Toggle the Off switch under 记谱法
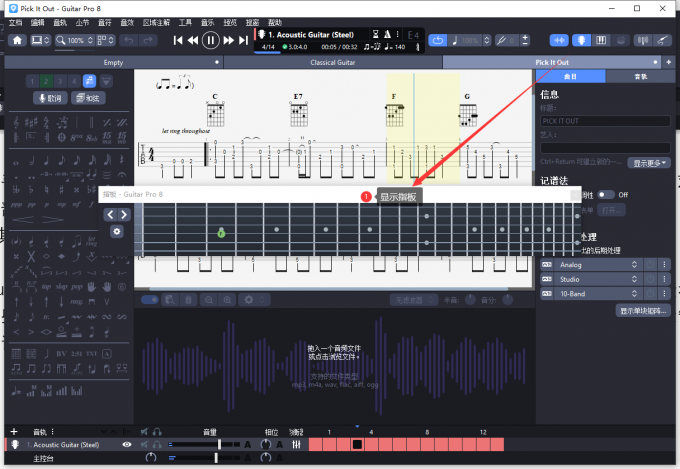The image size is (680, 469). coord(604,195)
